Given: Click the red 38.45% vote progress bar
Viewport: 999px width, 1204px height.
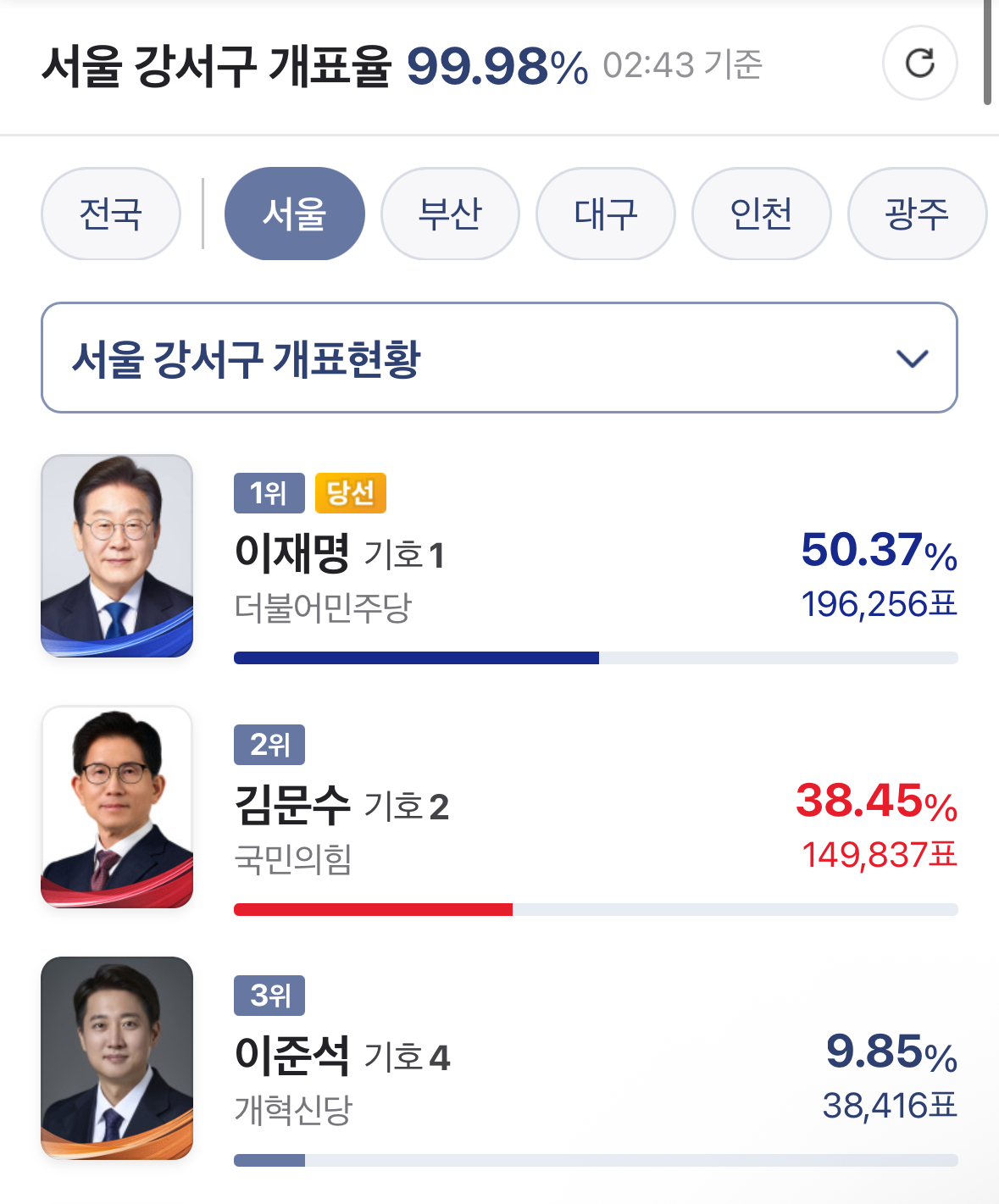Looking at the screenshot, I should click(373, 910).
